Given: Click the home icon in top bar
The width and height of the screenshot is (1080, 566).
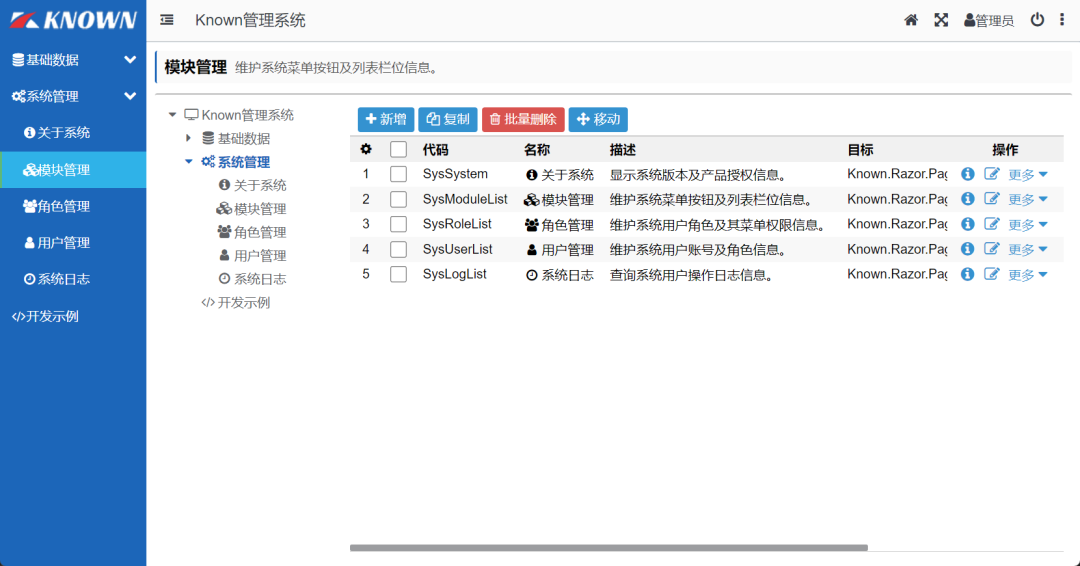Looking at the screenshot, I should (x=911, y=20).
